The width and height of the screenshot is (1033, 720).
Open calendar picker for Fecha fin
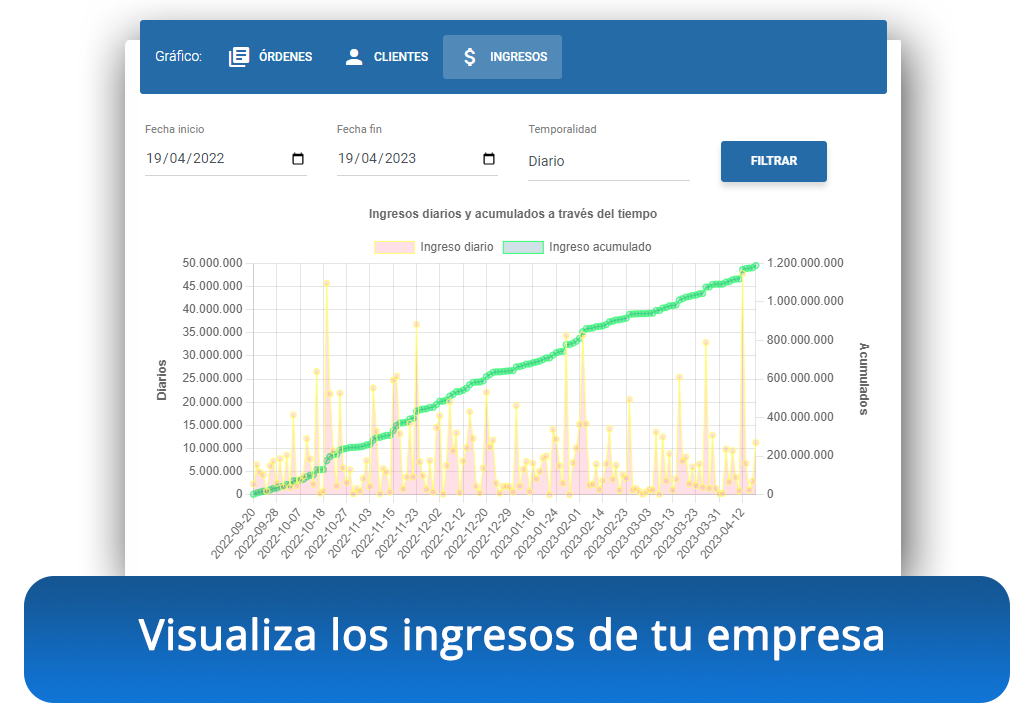coord(489,159)
